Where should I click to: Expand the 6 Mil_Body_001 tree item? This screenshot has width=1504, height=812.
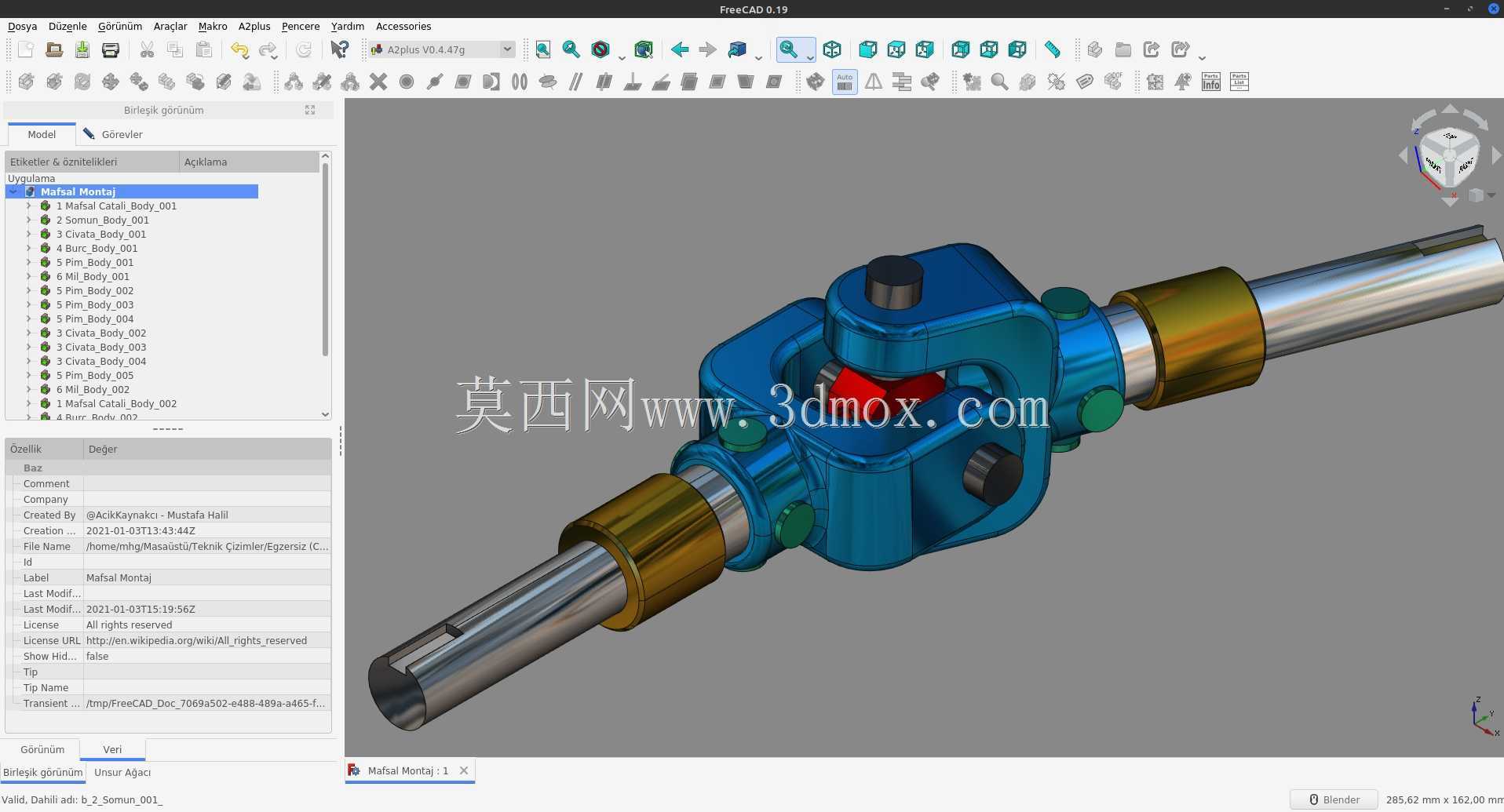[28, 276]
